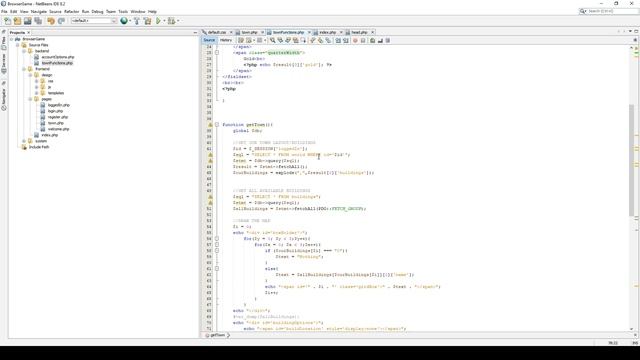This screenshot has height=360, width=640.
Task: Click the warning glyph beside function getTown line
Action: click(x=211, y=125)
